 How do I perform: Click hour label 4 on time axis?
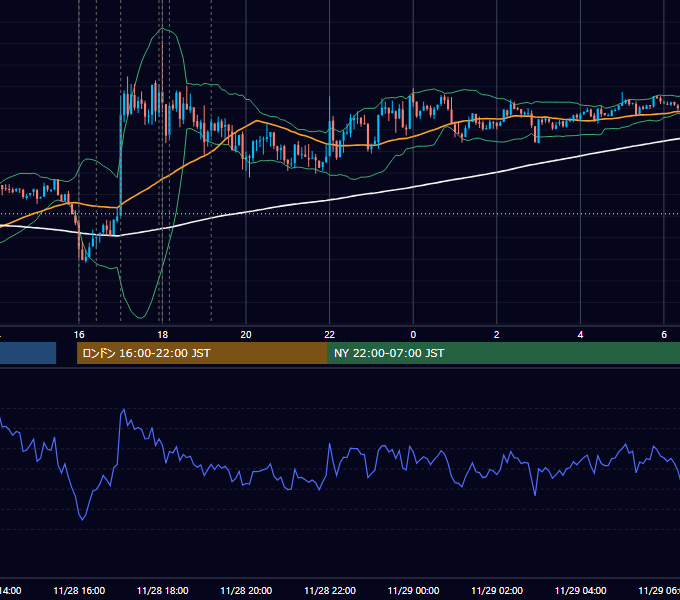tap(580, 335)
